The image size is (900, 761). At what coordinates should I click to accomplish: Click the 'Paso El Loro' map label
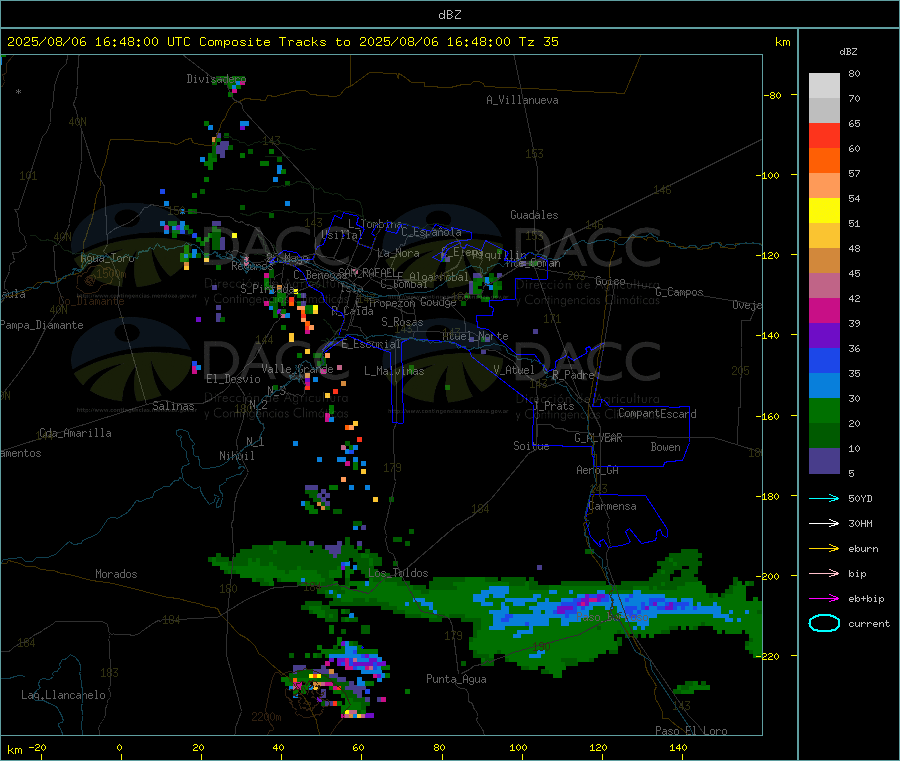pos(691,731)
